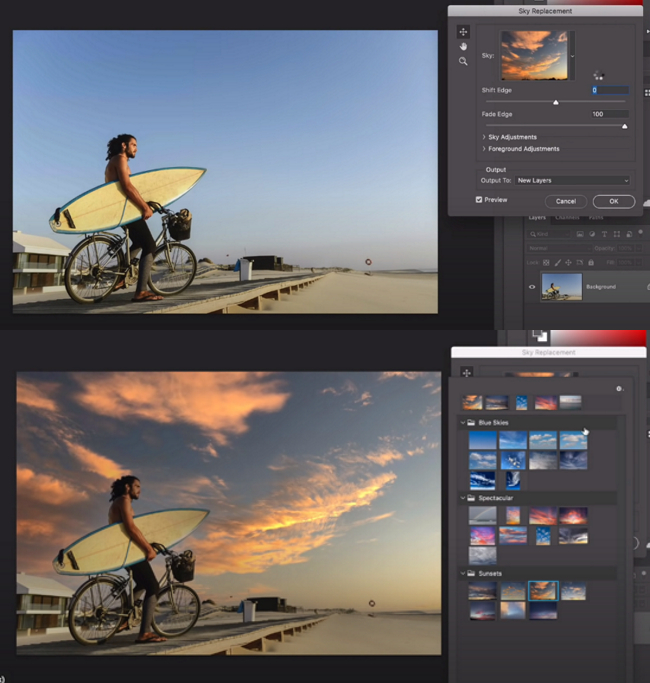650x683 pixels.
Task: Click the Sky preview thumbnail in the top dialog
Action: pos(535,56)
